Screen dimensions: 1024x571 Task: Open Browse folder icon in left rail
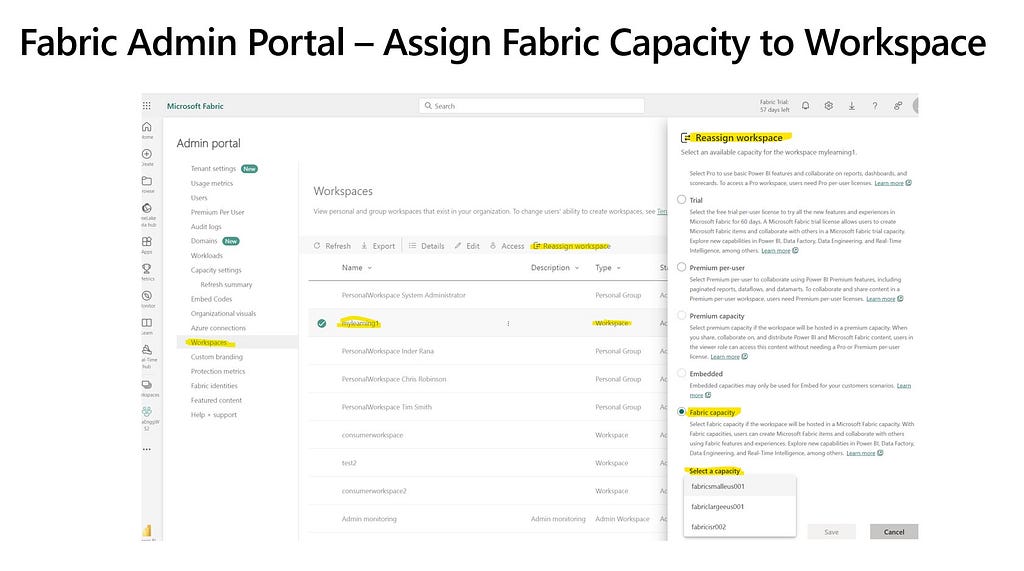point(147,181)
